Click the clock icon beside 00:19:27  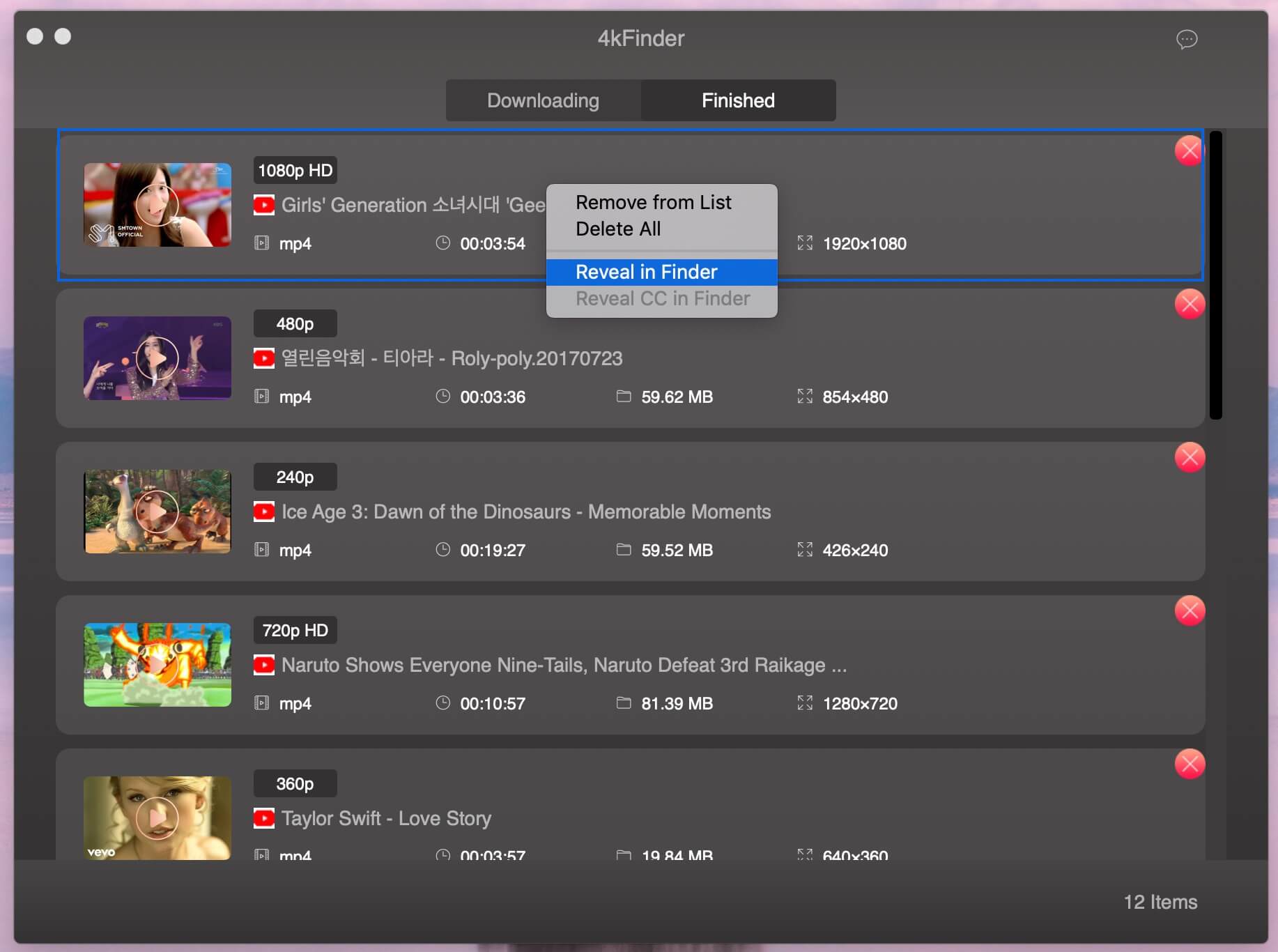click(x=443, y=550)
